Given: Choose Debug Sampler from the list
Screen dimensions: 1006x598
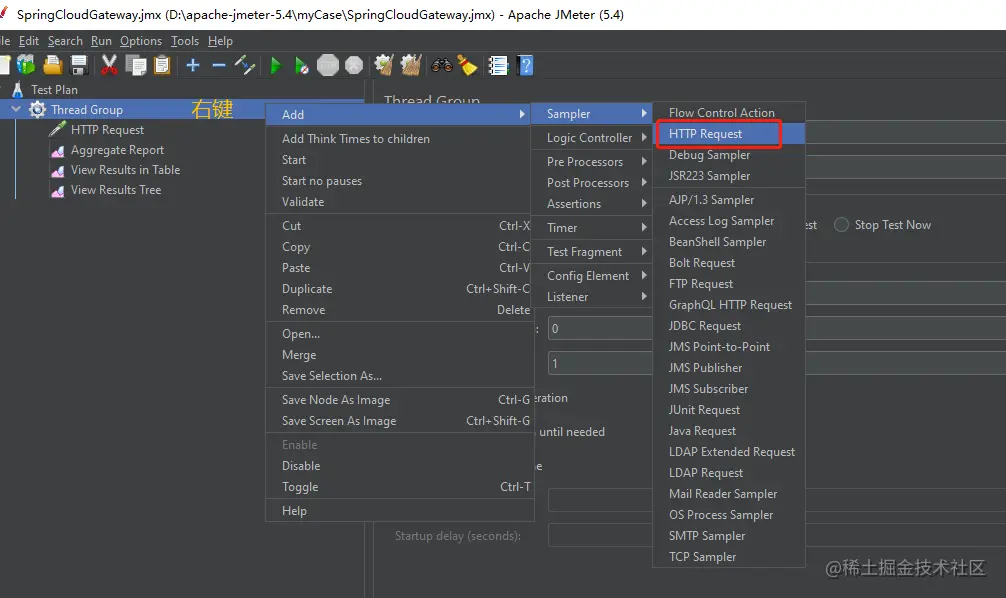Looking at the screenshot, I should [x=729, y=155].
